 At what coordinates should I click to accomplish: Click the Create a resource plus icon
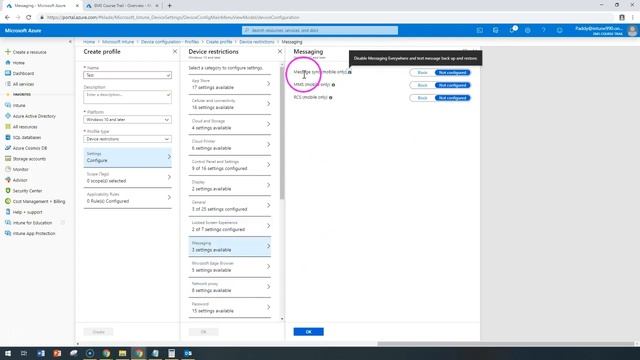coord(7,52)
